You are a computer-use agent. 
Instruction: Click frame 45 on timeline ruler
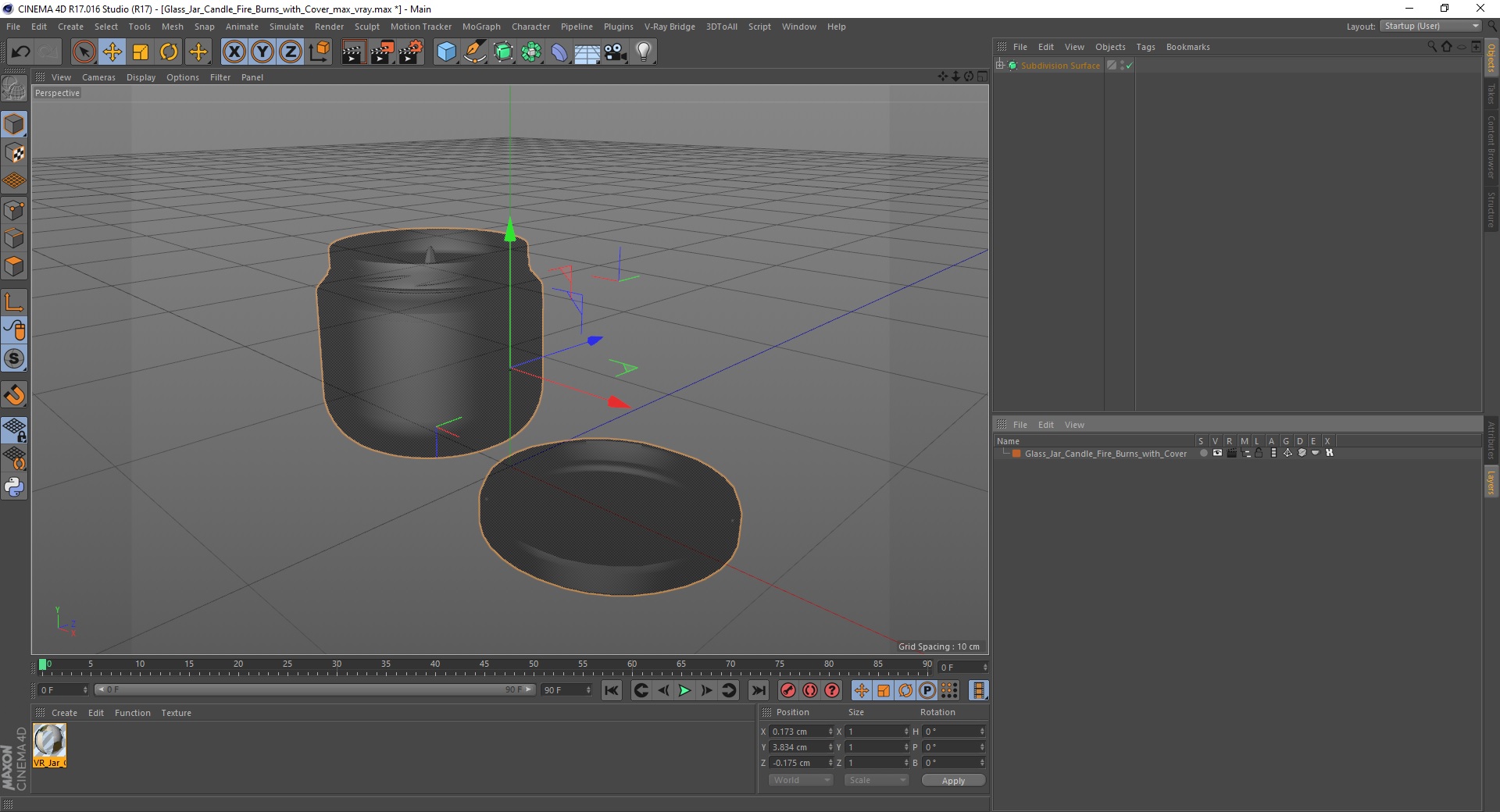point(484,666)
